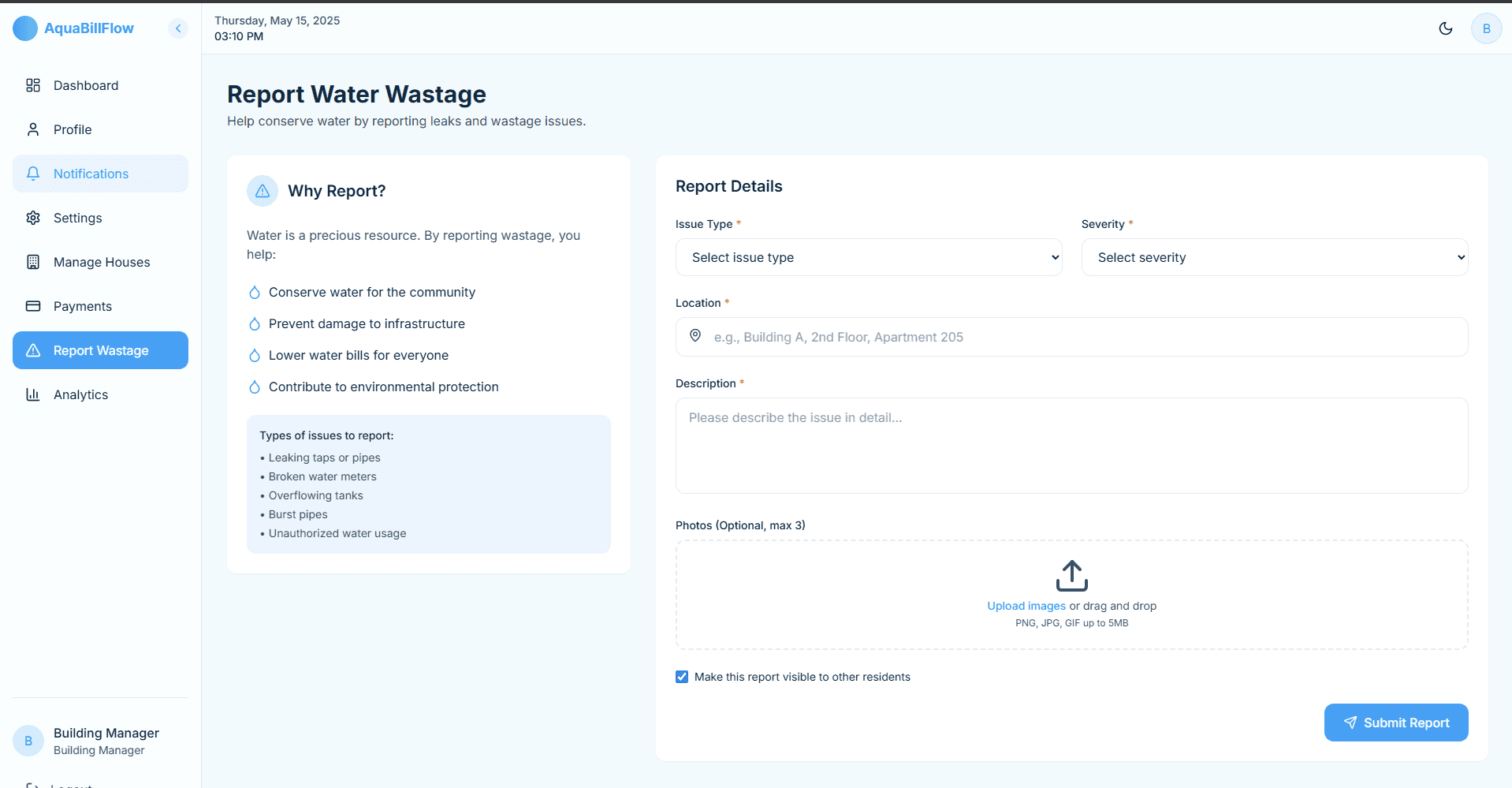Open the Issue Type dropdown
The width and height of the screenshot is (1512, 788).
868,257
